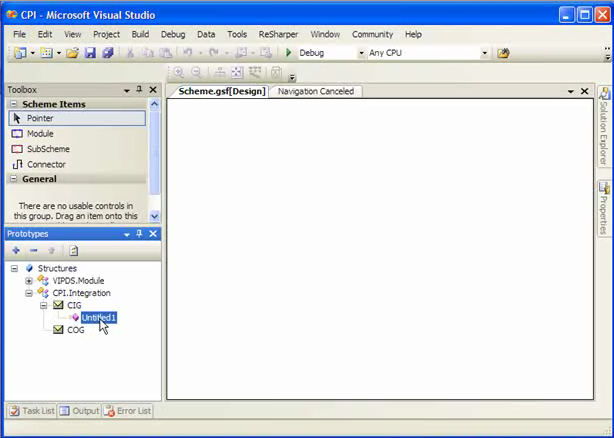Click the properties sheet icon in Prototypes
The height and width of the screenshot is (438, 614).
pos(73,250)
